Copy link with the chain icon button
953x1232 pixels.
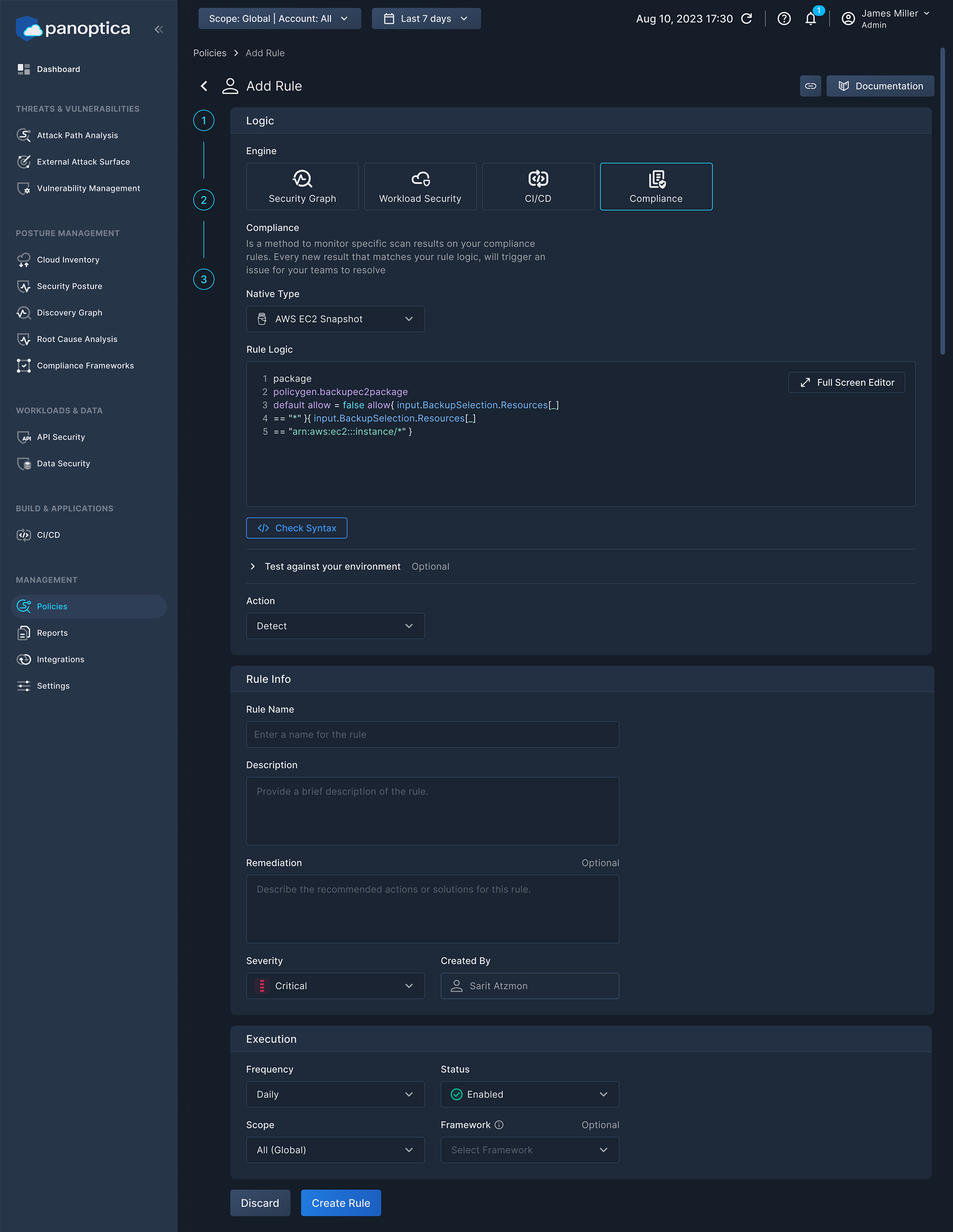(810, 86)
